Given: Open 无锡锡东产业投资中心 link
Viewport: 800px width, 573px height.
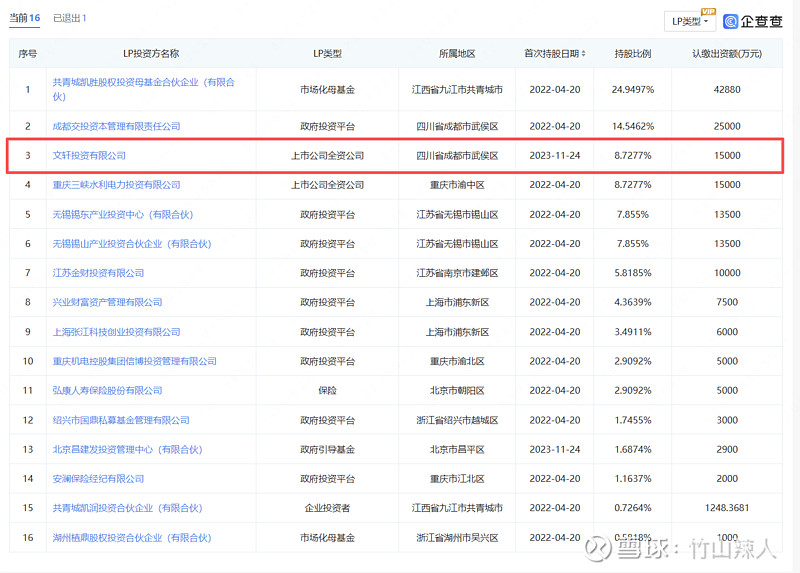Looking at the screenshot, I should coord(122,215).
